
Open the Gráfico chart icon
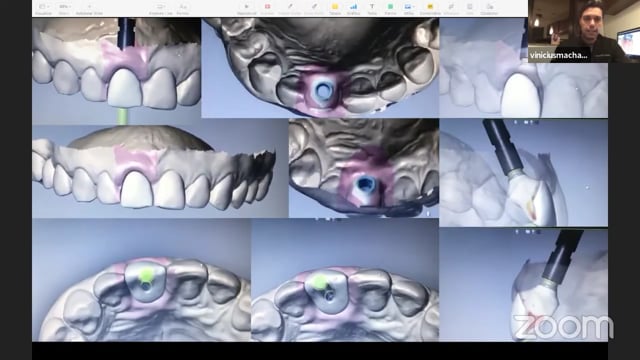353,7
